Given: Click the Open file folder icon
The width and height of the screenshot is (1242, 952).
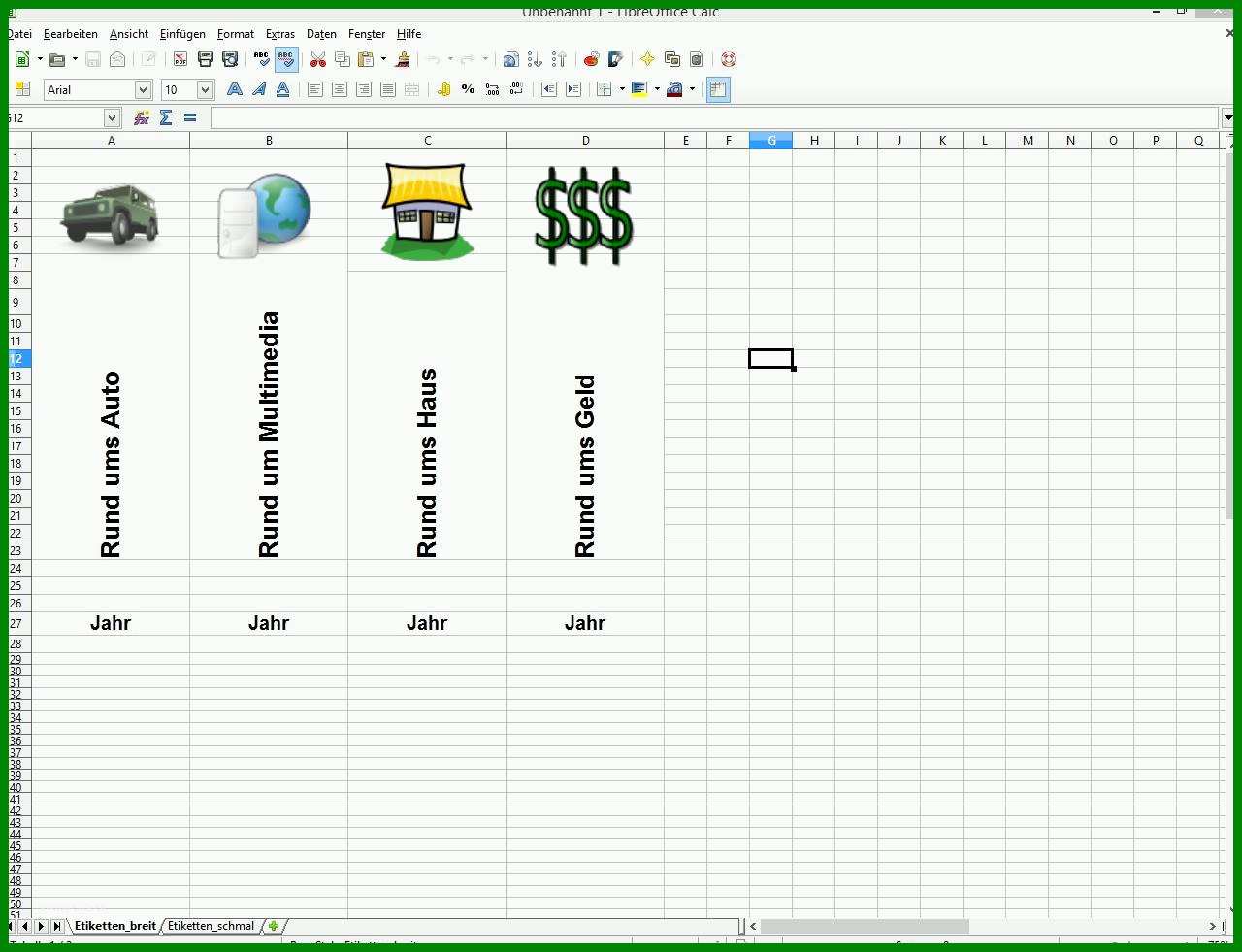Looking at the screenshot, I should (x=57, y=59).
